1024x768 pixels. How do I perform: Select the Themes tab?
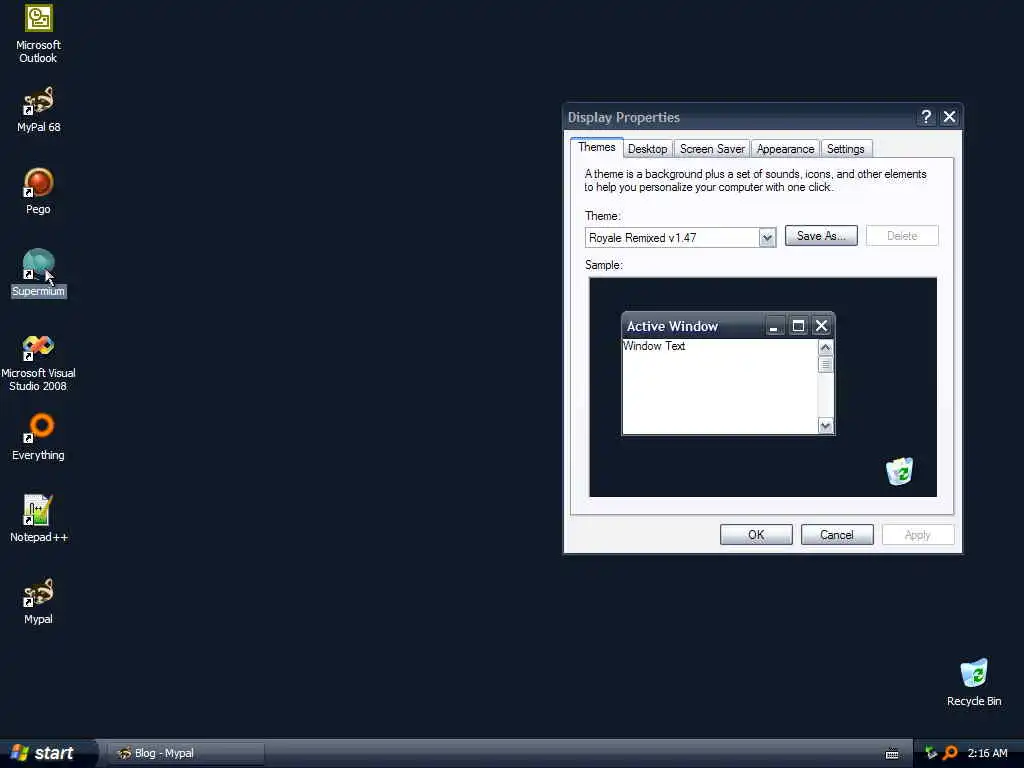pos(597,148)
